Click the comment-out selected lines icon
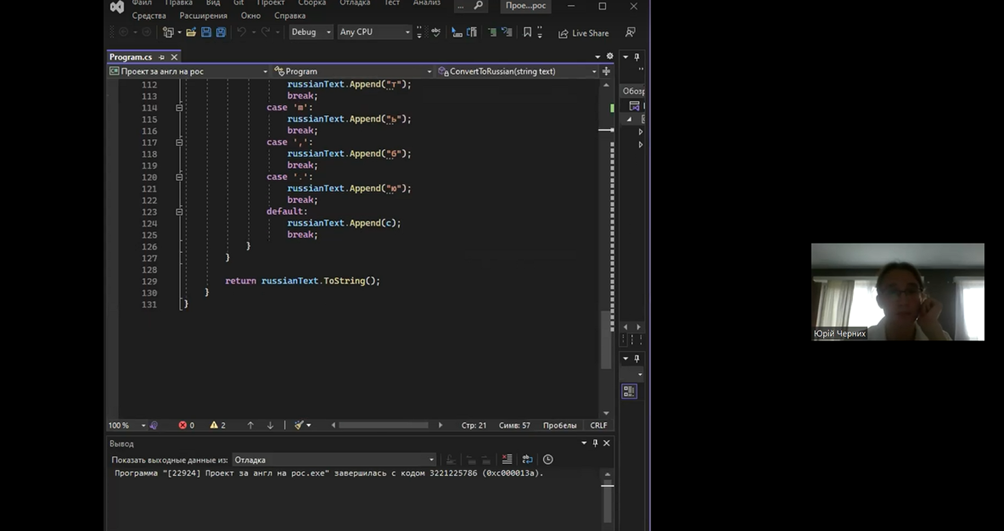 click(492, 32)
